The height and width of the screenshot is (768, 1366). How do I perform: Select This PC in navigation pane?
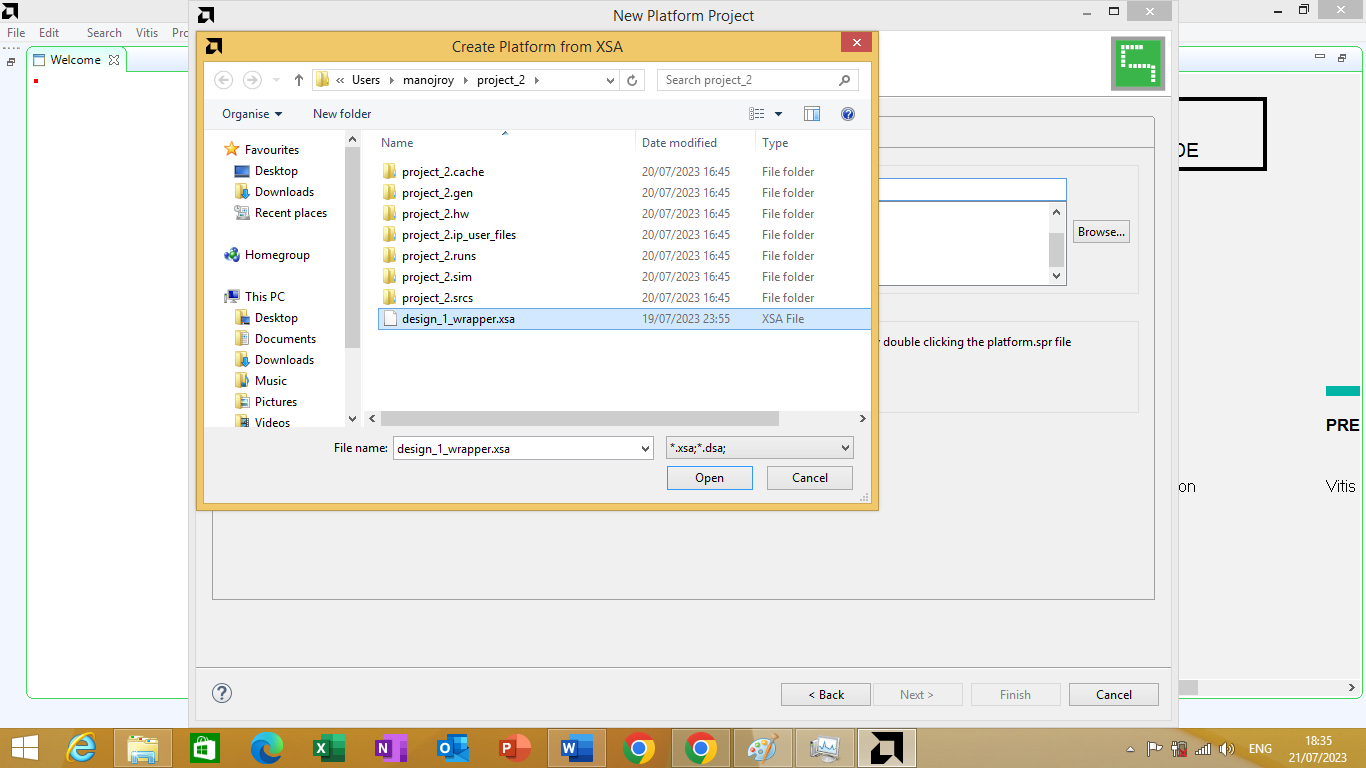[264, 297]
